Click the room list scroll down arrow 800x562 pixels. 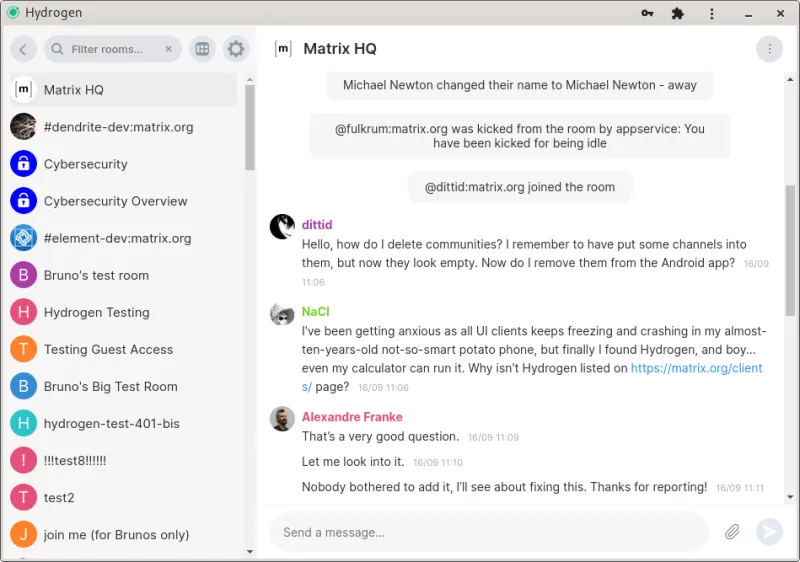point(250,551)
